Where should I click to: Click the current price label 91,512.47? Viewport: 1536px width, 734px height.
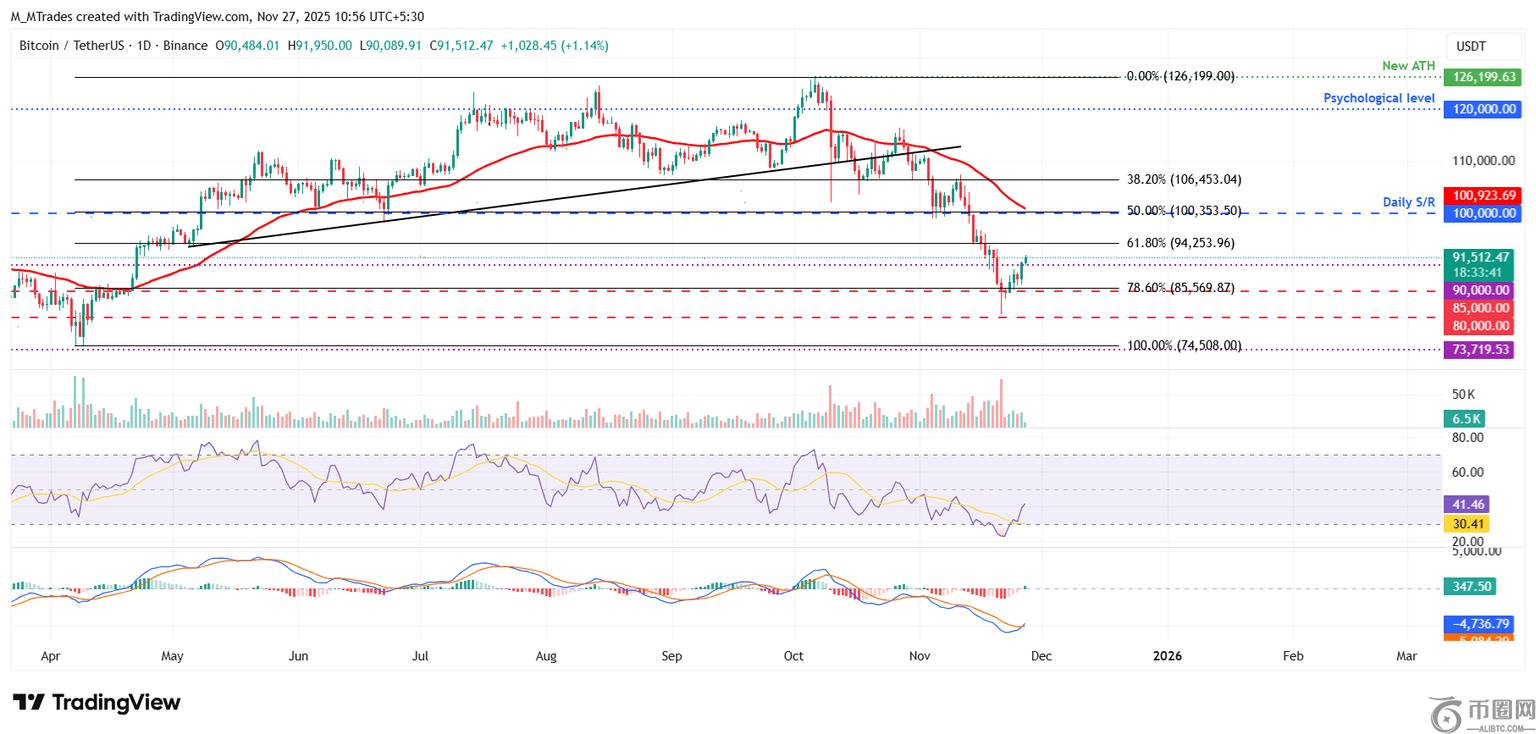click(x=1478, y=257)
